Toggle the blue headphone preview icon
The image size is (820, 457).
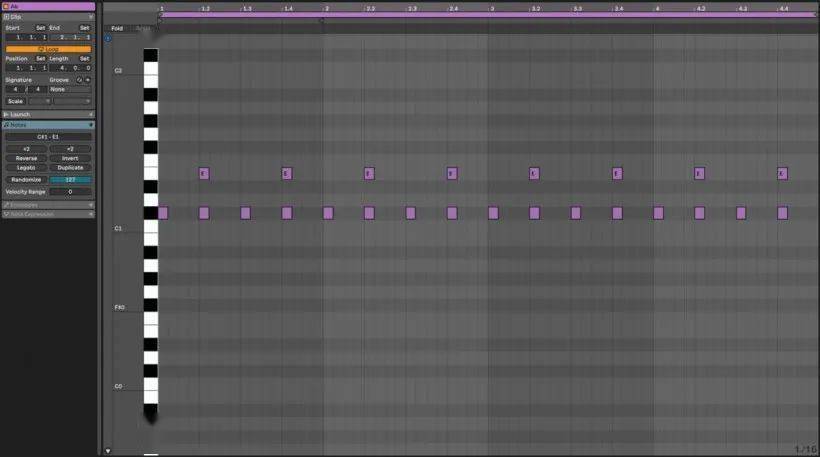click(108, 38)
